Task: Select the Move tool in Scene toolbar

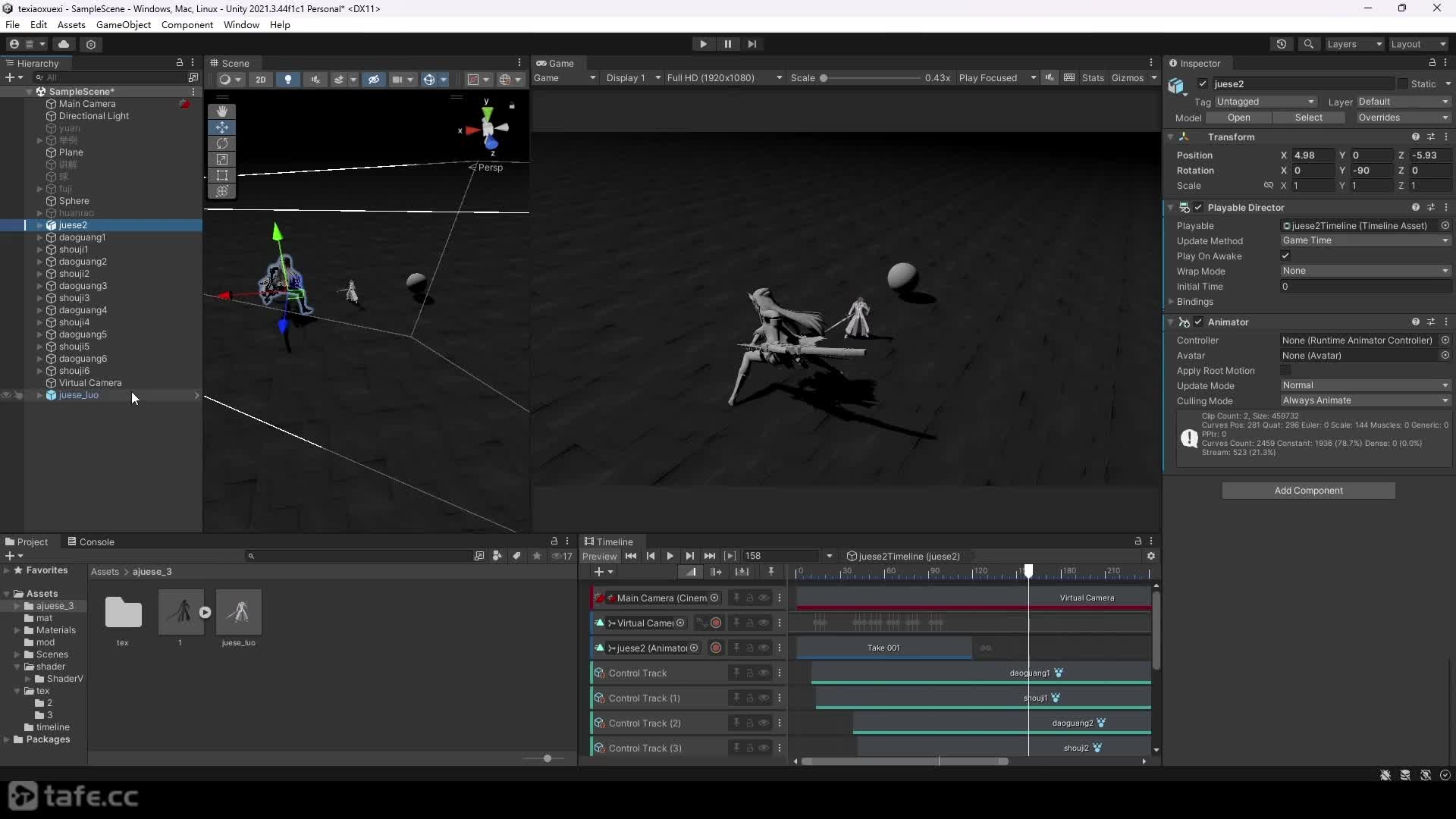Action: [221, 127]
